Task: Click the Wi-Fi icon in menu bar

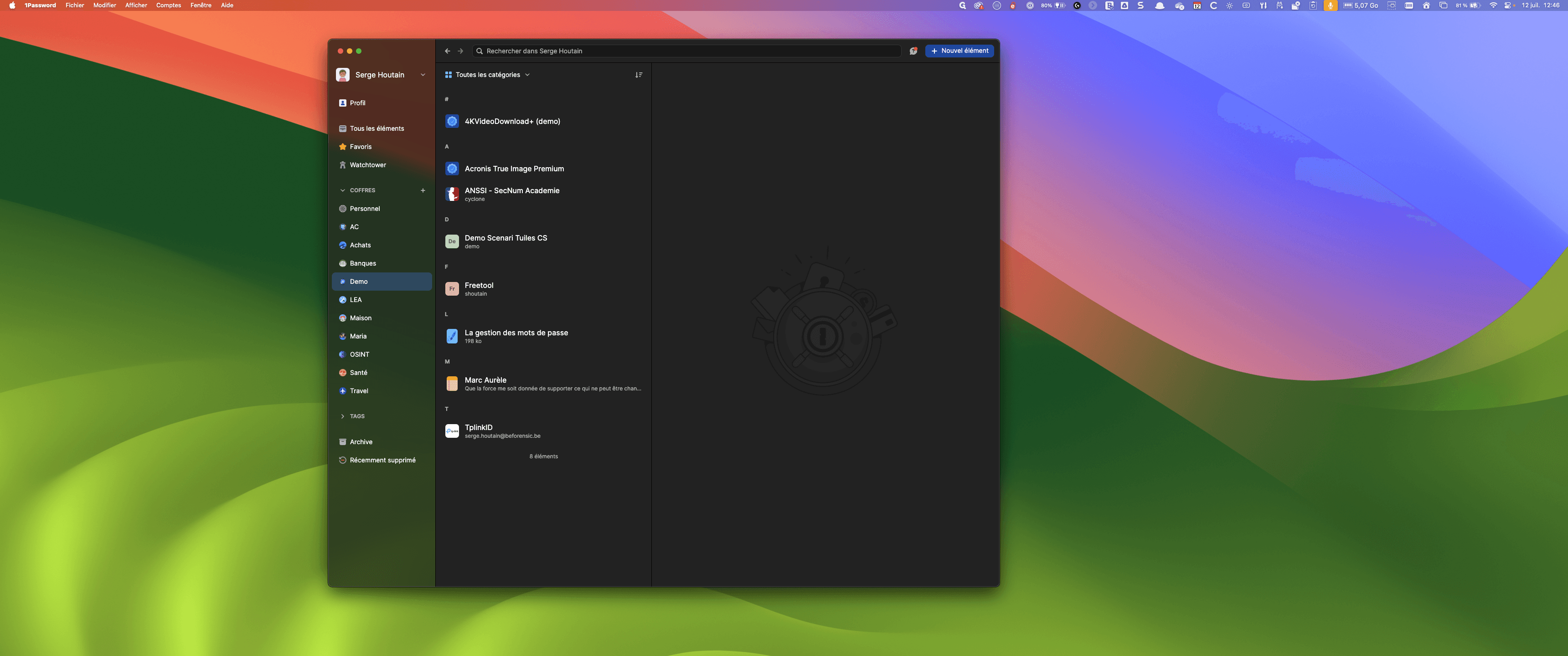Action: 1493,5
